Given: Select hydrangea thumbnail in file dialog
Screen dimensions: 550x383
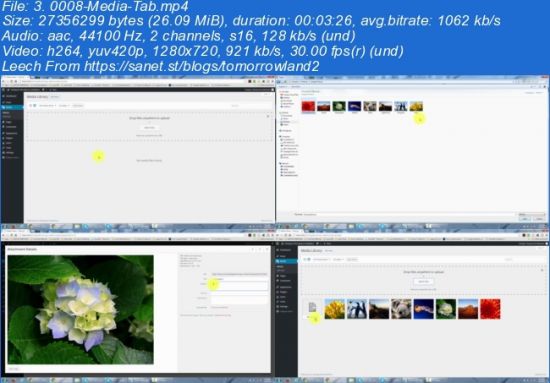Looking at the screenshot, I should (339, 107).
